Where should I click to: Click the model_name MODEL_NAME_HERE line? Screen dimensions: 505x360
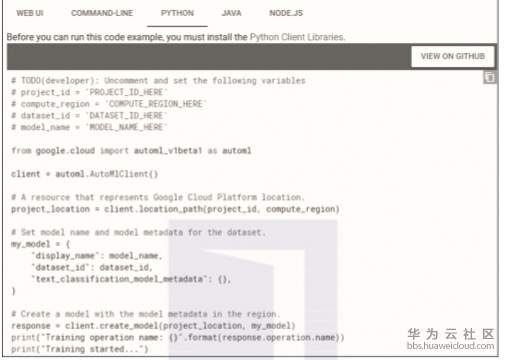[x=89, y=127]
